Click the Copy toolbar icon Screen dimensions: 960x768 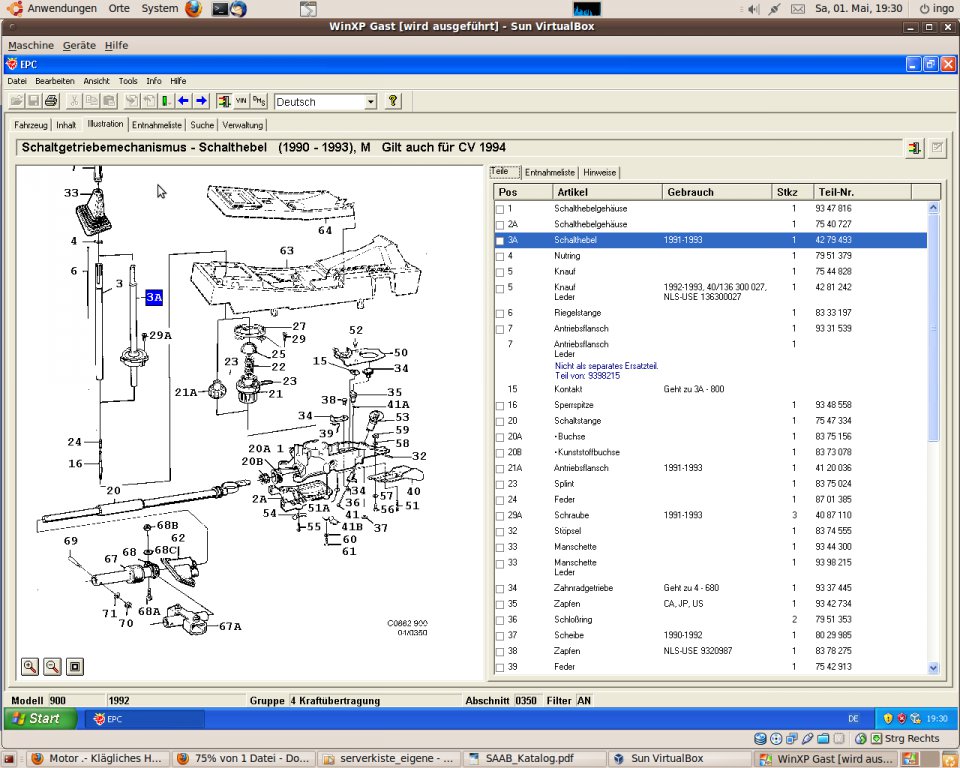pyautogui.click(x=91, y=101)
